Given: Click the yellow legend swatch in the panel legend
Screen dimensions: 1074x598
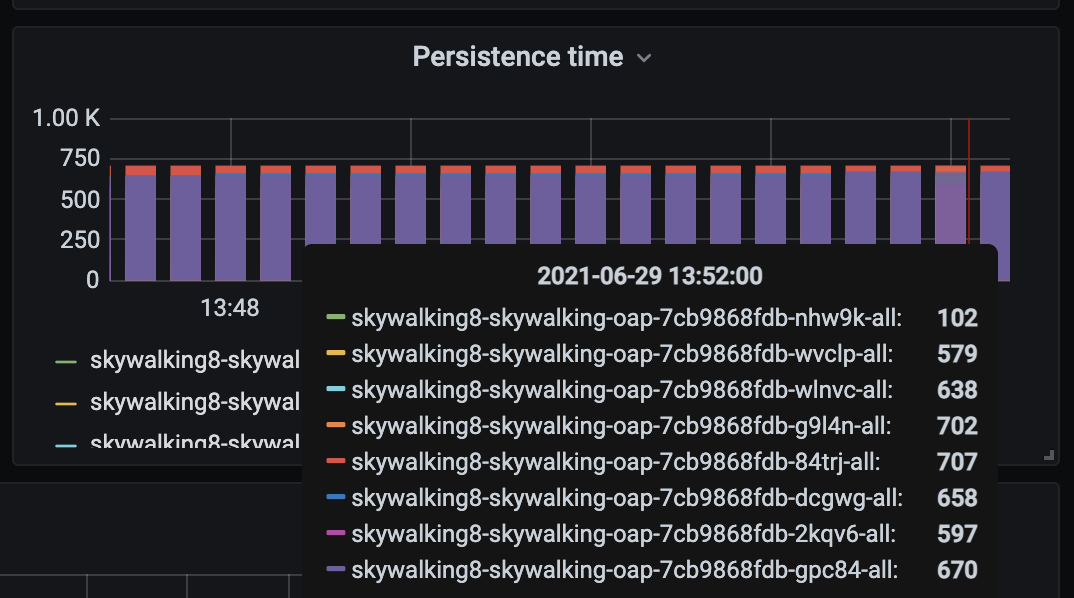Looking at the screenshot, I should (66, 403).
